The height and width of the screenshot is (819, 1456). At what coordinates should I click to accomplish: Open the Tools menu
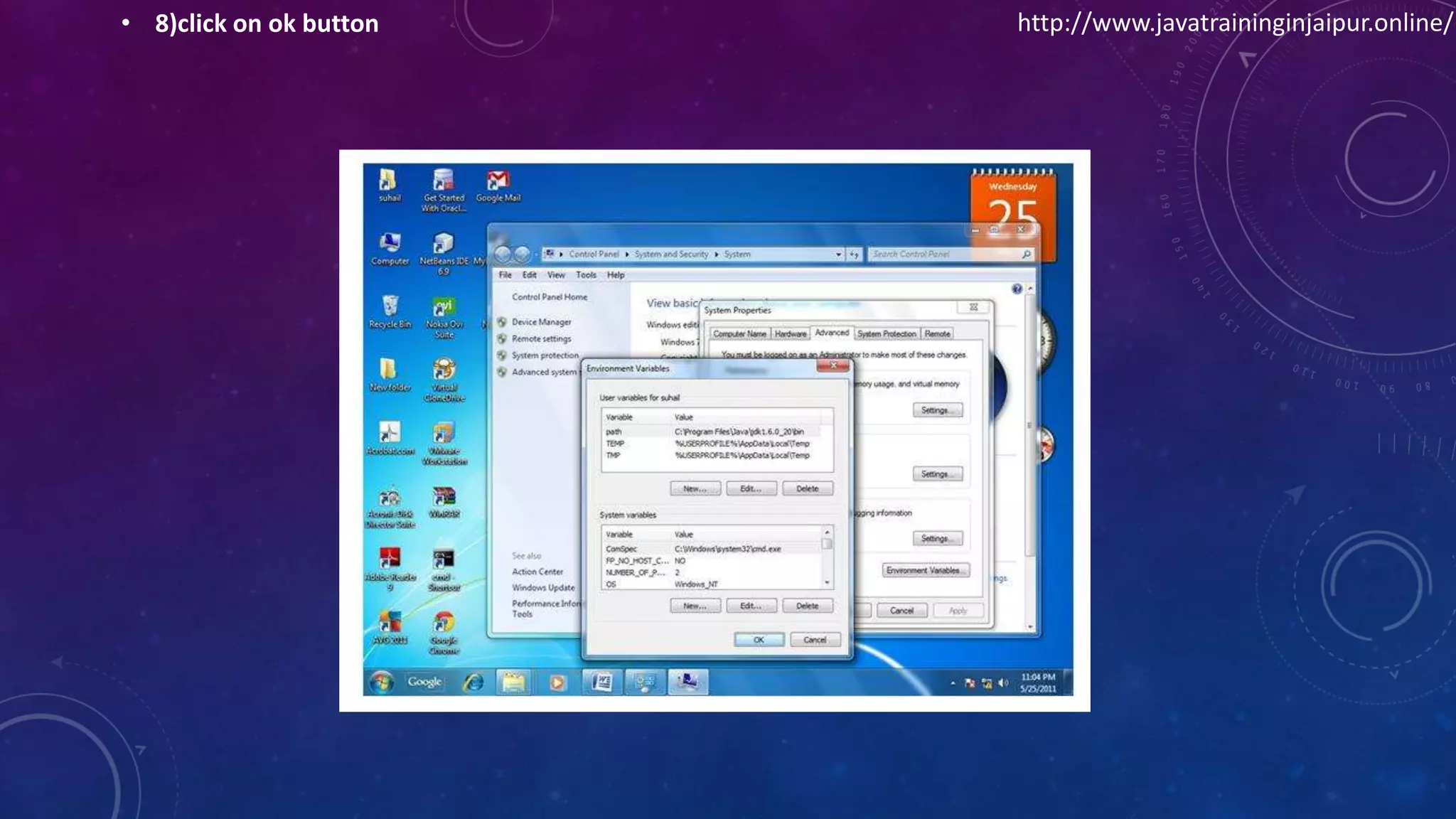[x=586, y=275]
